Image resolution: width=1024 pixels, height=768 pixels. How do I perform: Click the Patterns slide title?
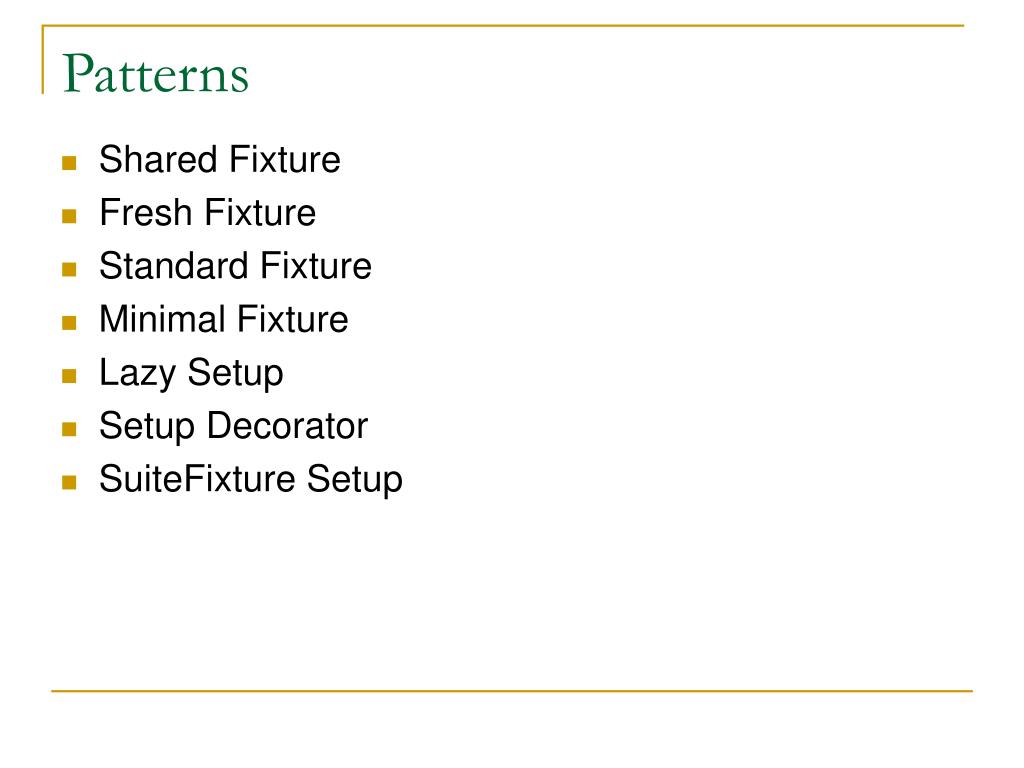point(155,74)
